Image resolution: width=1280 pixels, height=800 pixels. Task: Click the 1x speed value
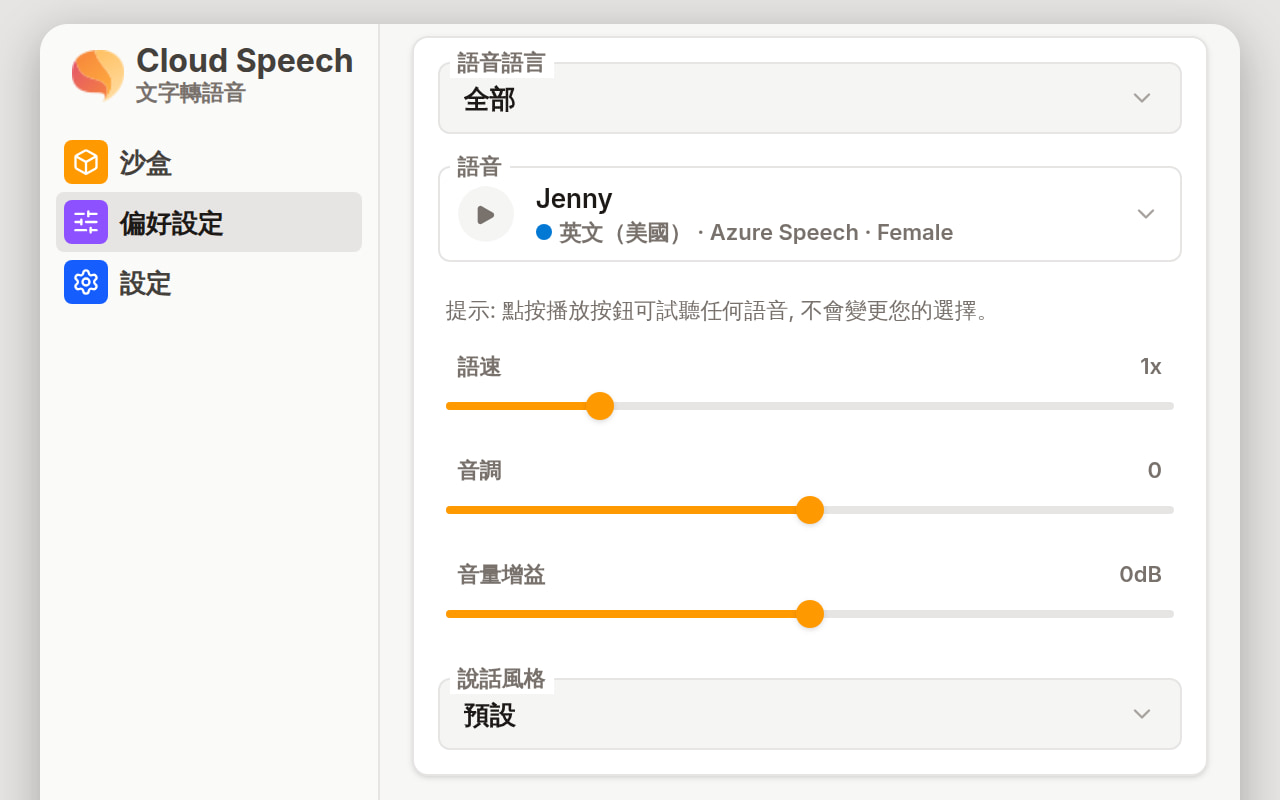1151,367
